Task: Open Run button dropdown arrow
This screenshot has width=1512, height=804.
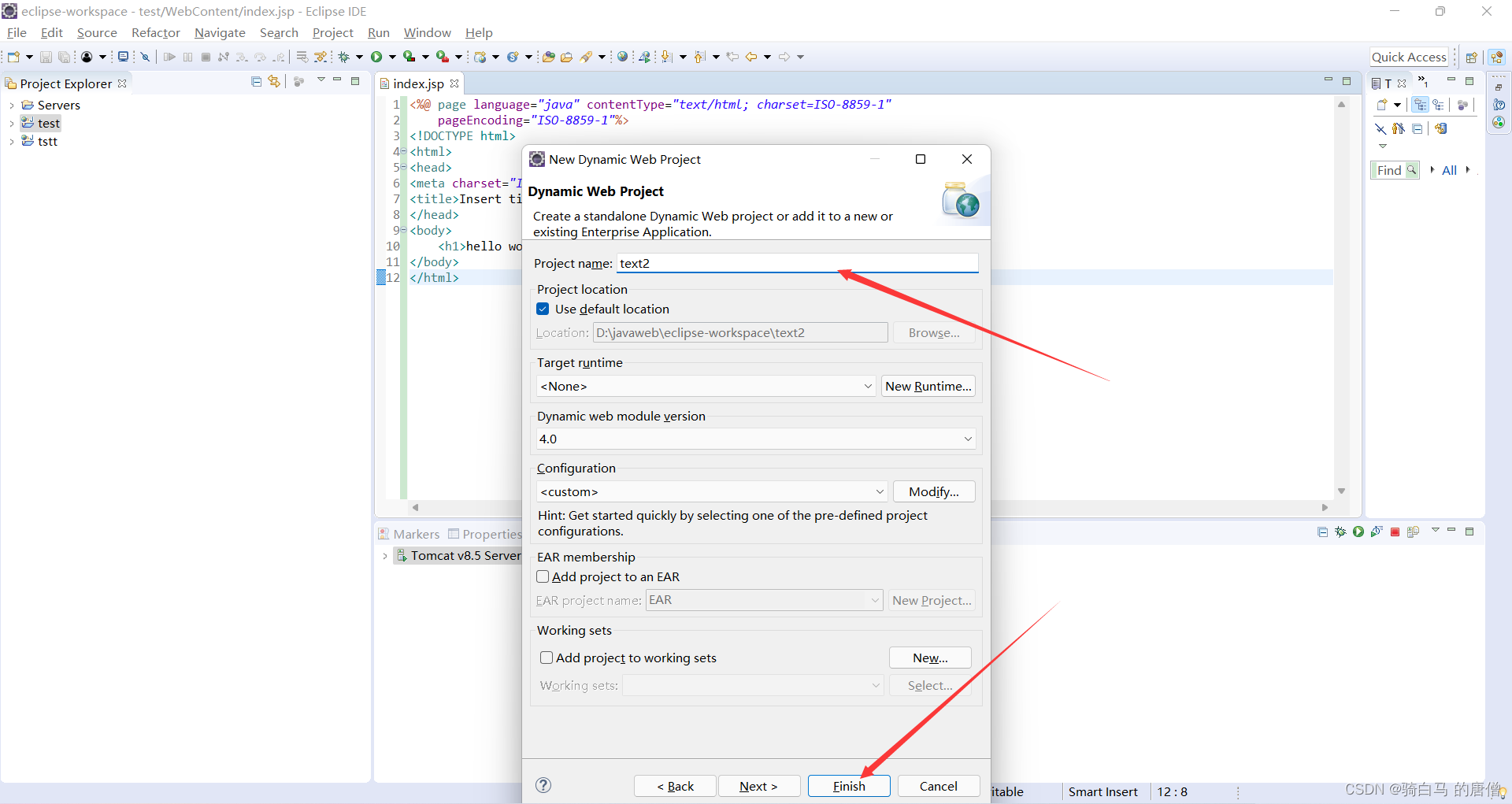Action: [392, 57]
